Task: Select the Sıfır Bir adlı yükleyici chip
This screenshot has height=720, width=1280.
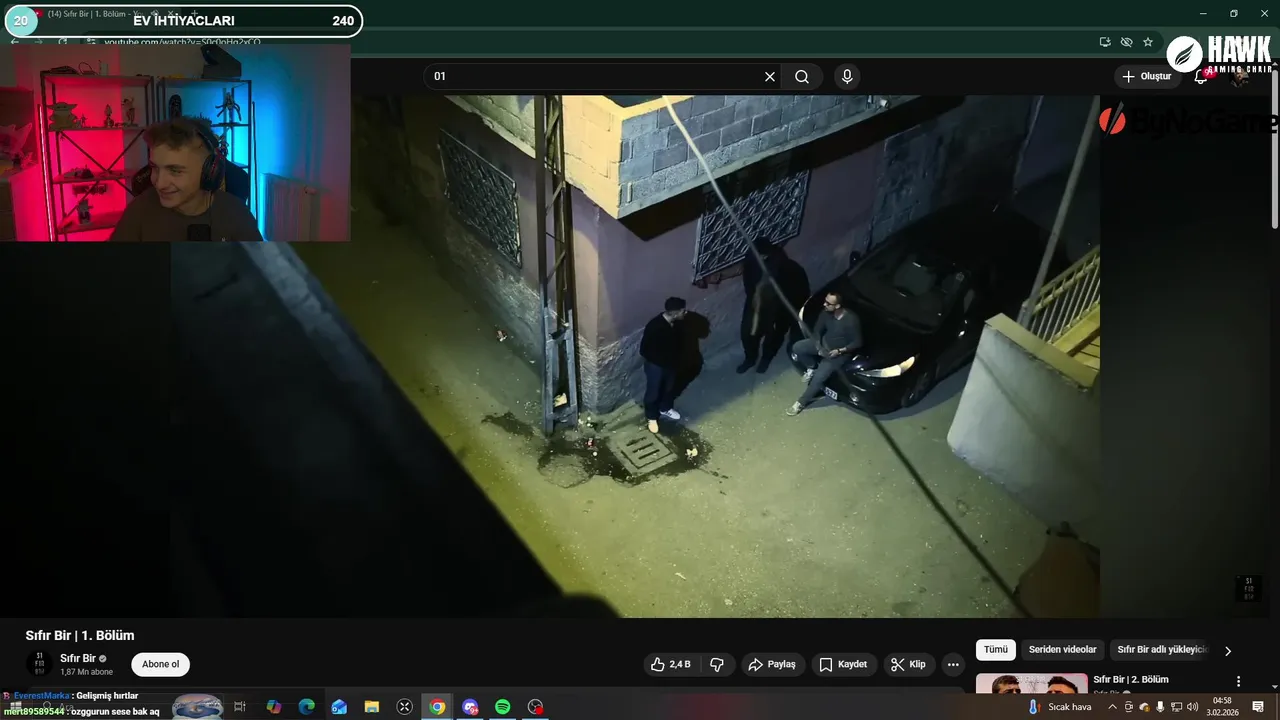Action: (1162, 650)
